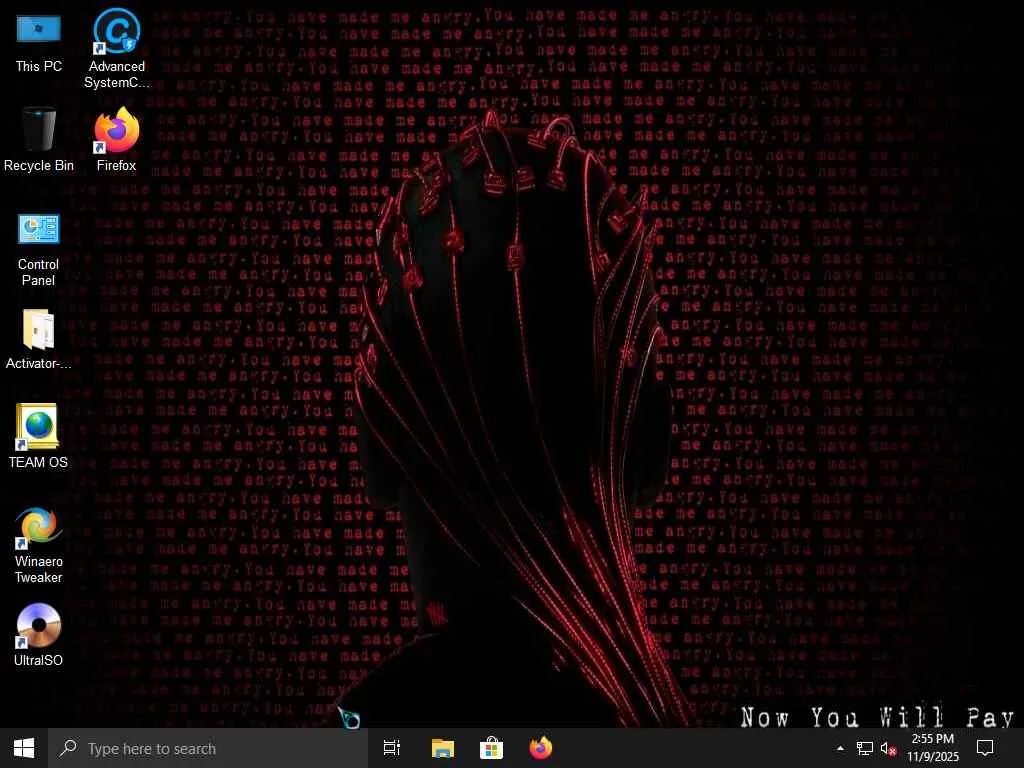
Task: Launch Firefox from the taskbar
Action: 541,748
